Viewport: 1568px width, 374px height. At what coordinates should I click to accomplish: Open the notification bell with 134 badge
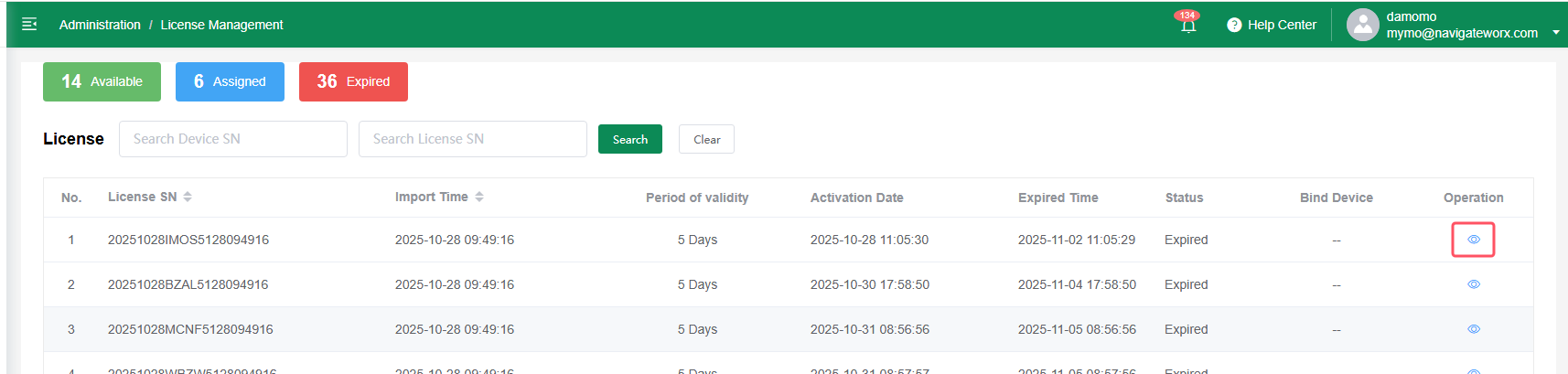point(1187,25)
